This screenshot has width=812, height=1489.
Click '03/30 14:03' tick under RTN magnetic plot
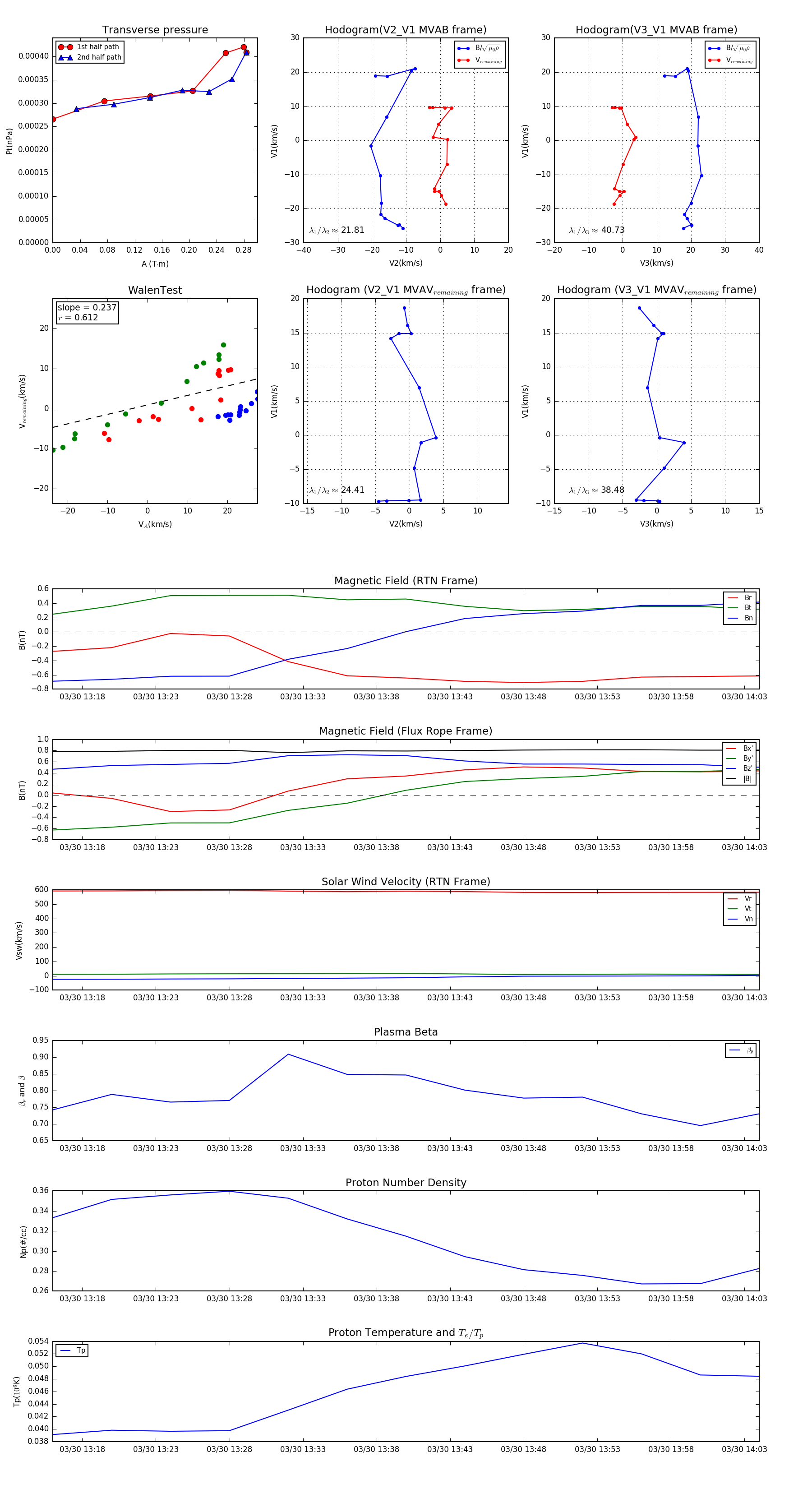744,697
